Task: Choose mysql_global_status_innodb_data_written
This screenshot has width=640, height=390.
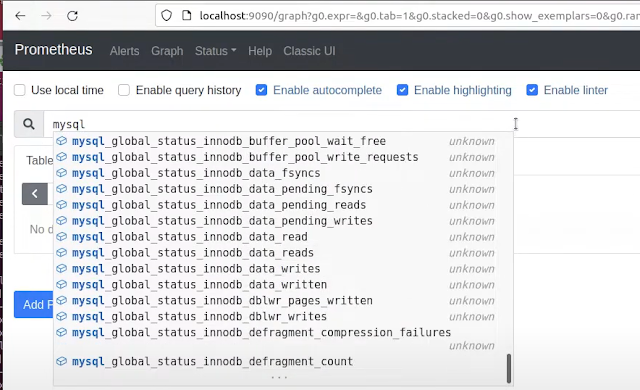Action: [283, 284]
